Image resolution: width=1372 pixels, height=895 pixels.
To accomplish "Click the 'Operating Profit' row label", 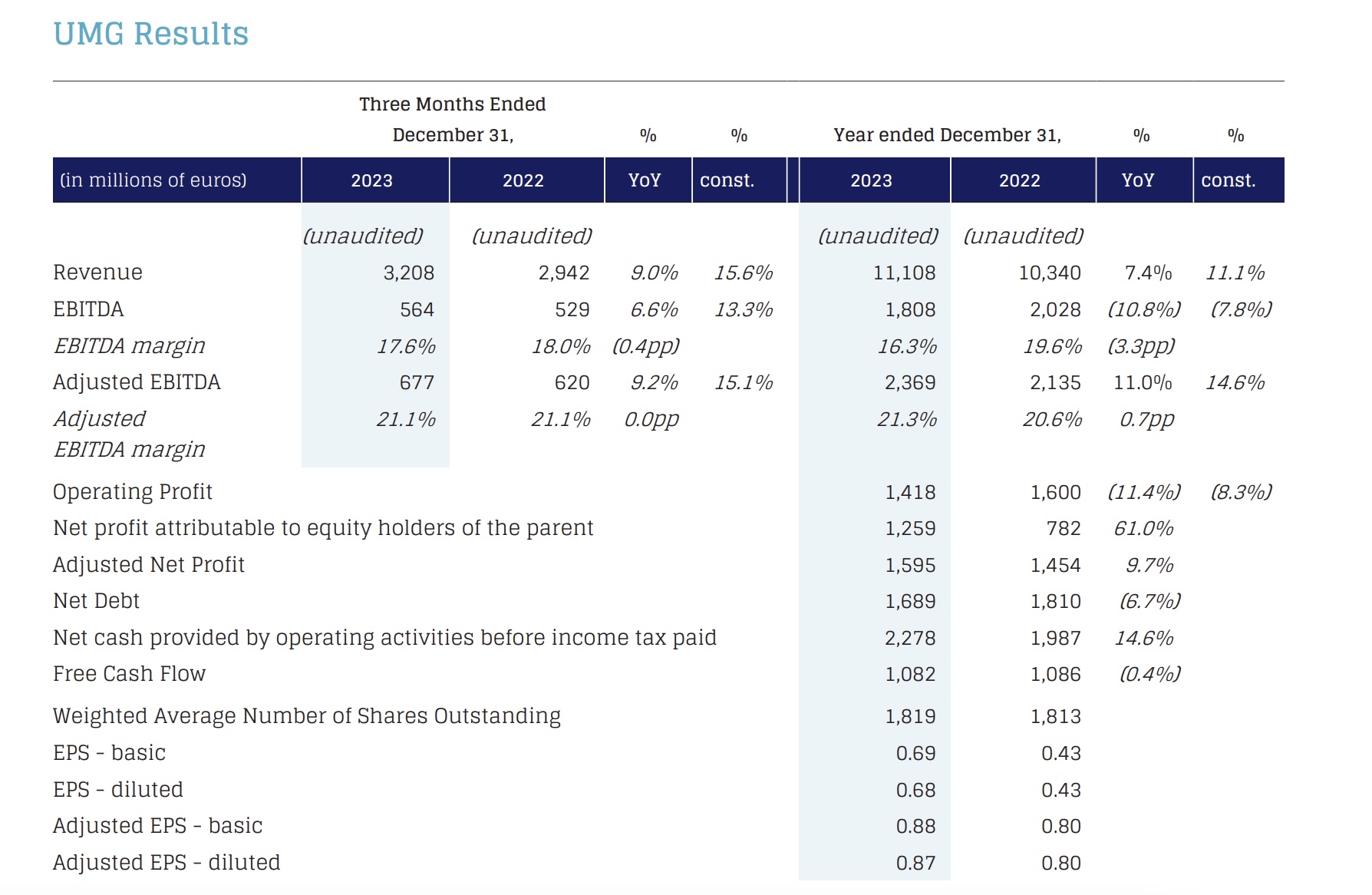I will coord(133,492).
